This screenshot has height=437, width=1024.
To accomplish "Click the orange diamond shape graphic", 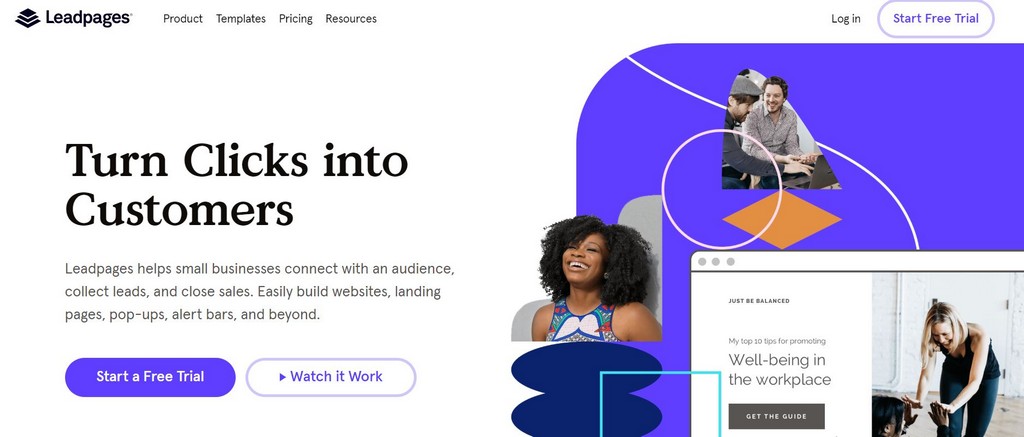I will click(x=782, y=220).
